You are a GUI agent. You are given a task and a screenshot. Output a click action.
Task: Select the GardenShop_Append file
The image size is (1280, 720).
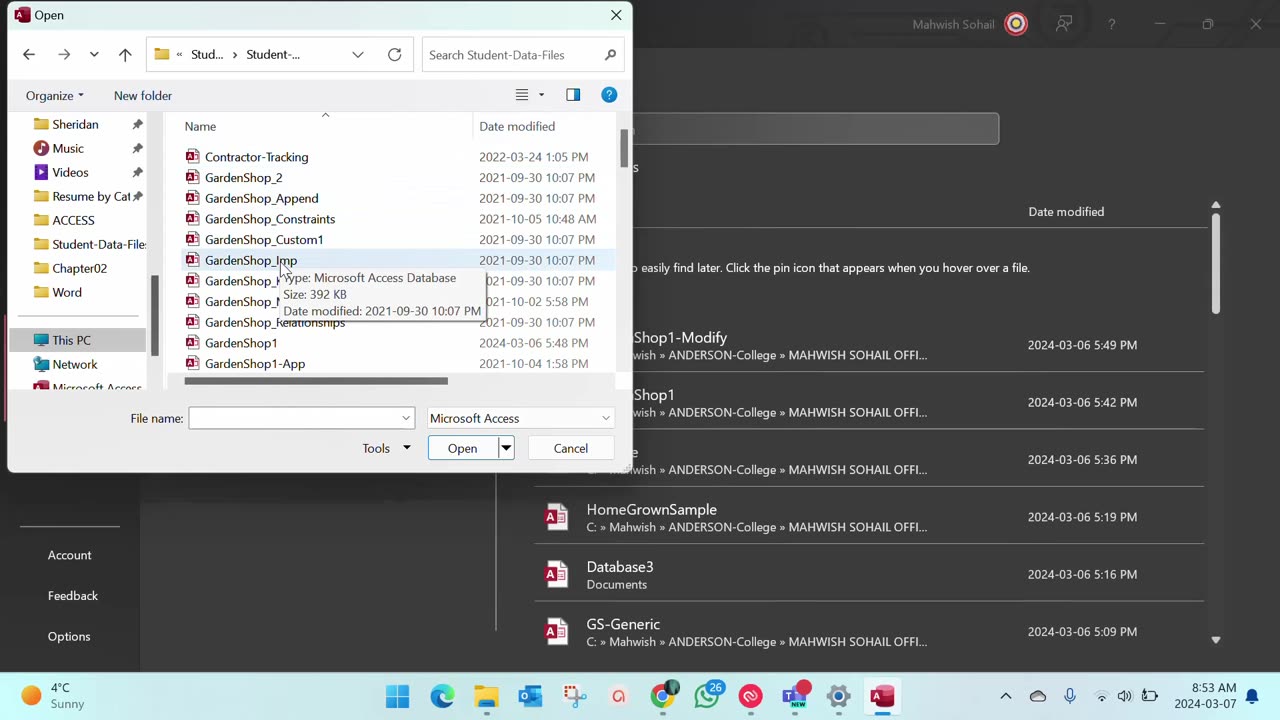[262, 198]
